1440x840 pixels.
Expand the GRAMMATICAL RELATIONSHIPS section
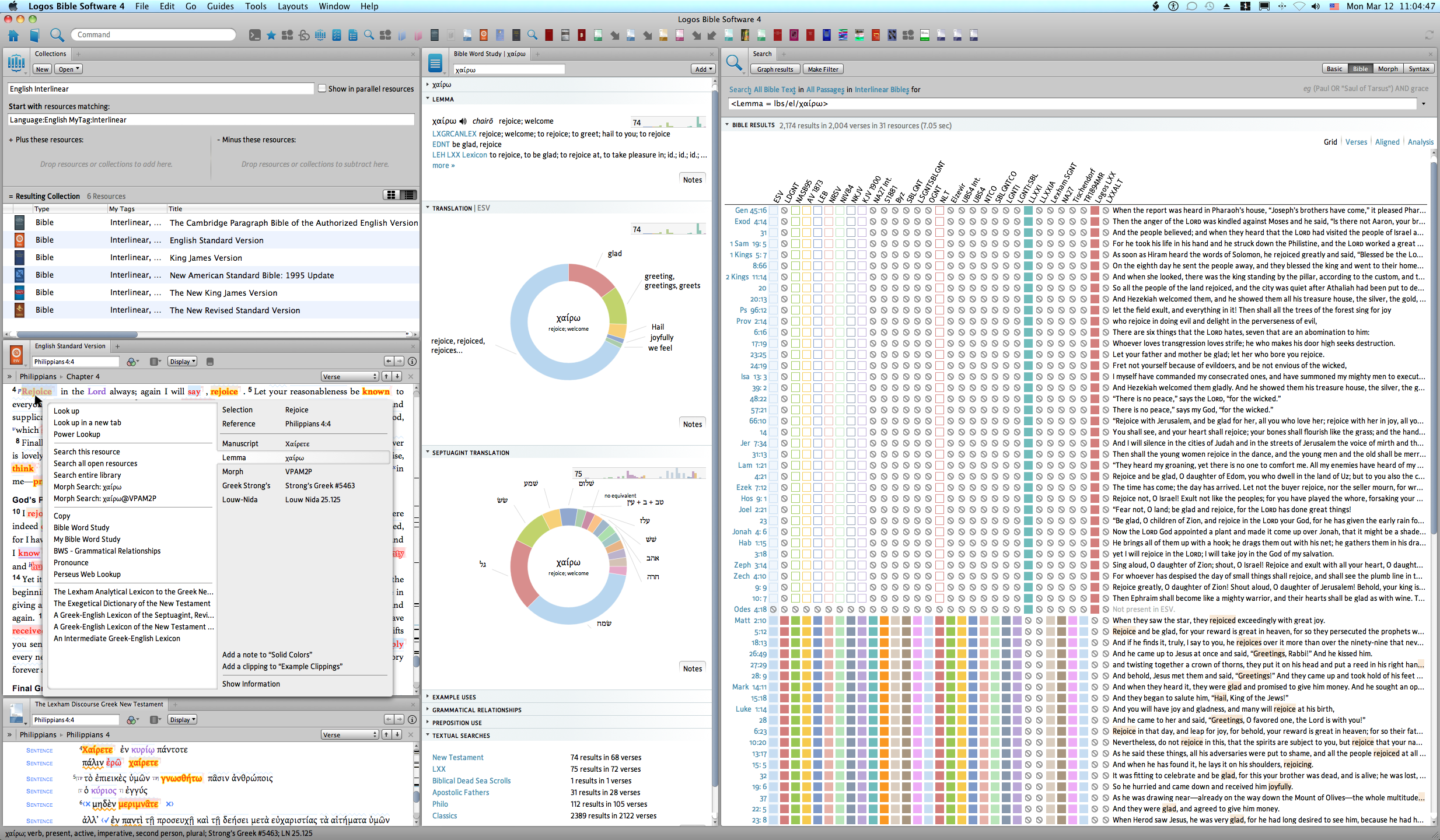tap(428, 710)
